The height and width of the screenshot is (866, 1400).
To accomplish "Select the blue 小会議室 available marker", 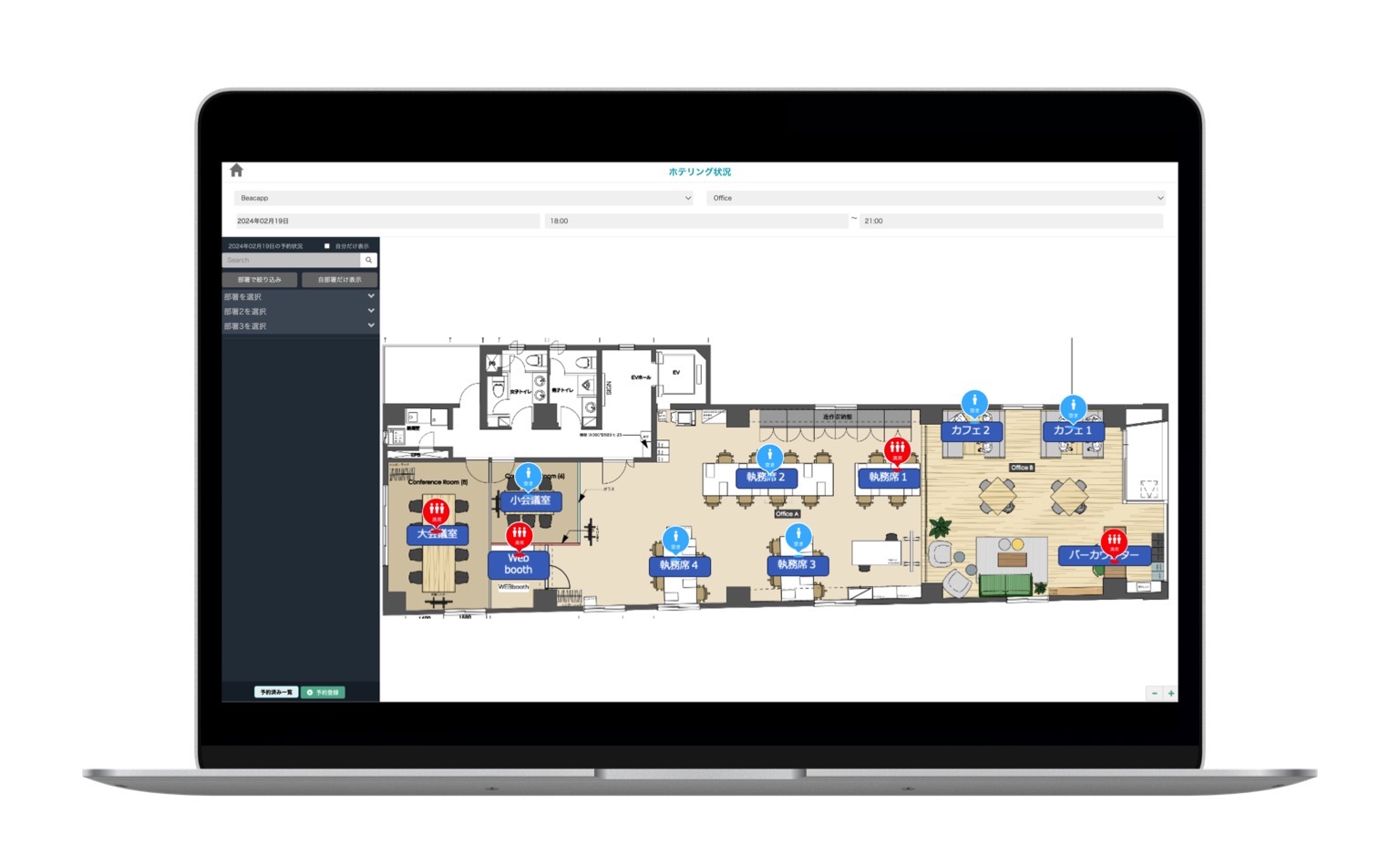I will pyautogui.click(x=528, y=475).
